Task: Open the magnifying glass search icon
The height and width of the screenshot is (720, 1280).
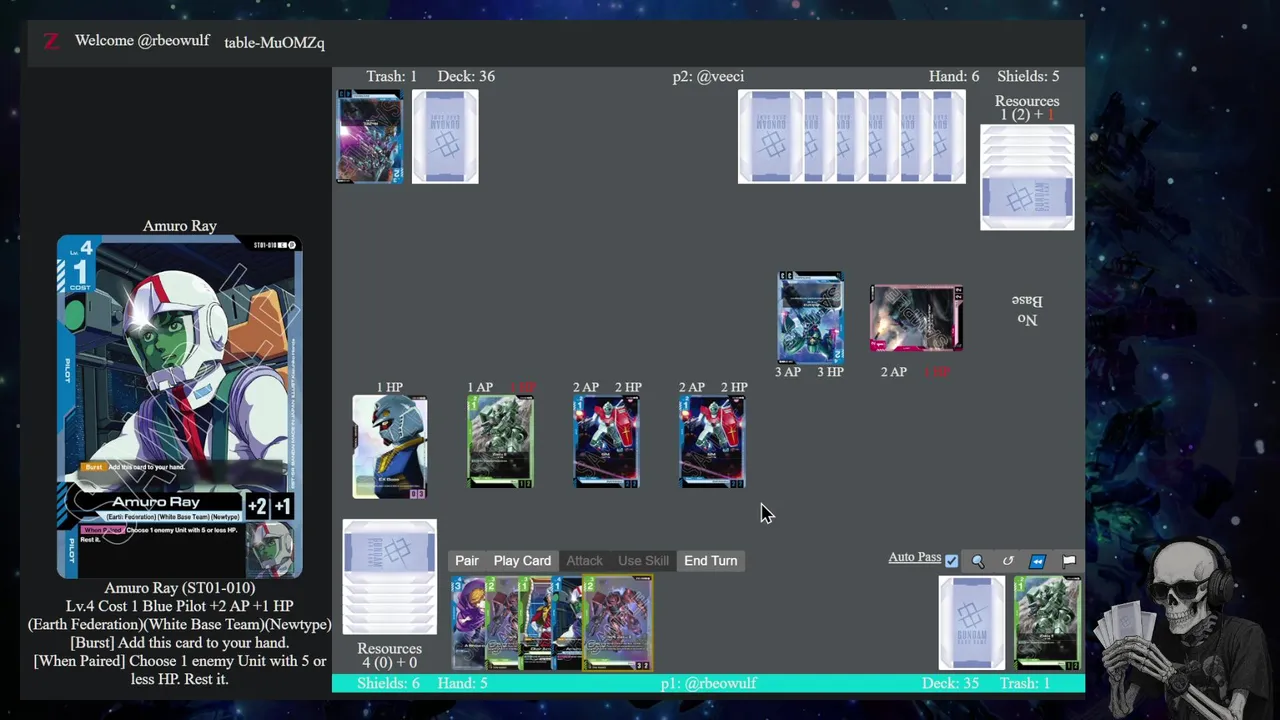Action: pos(978,561)
